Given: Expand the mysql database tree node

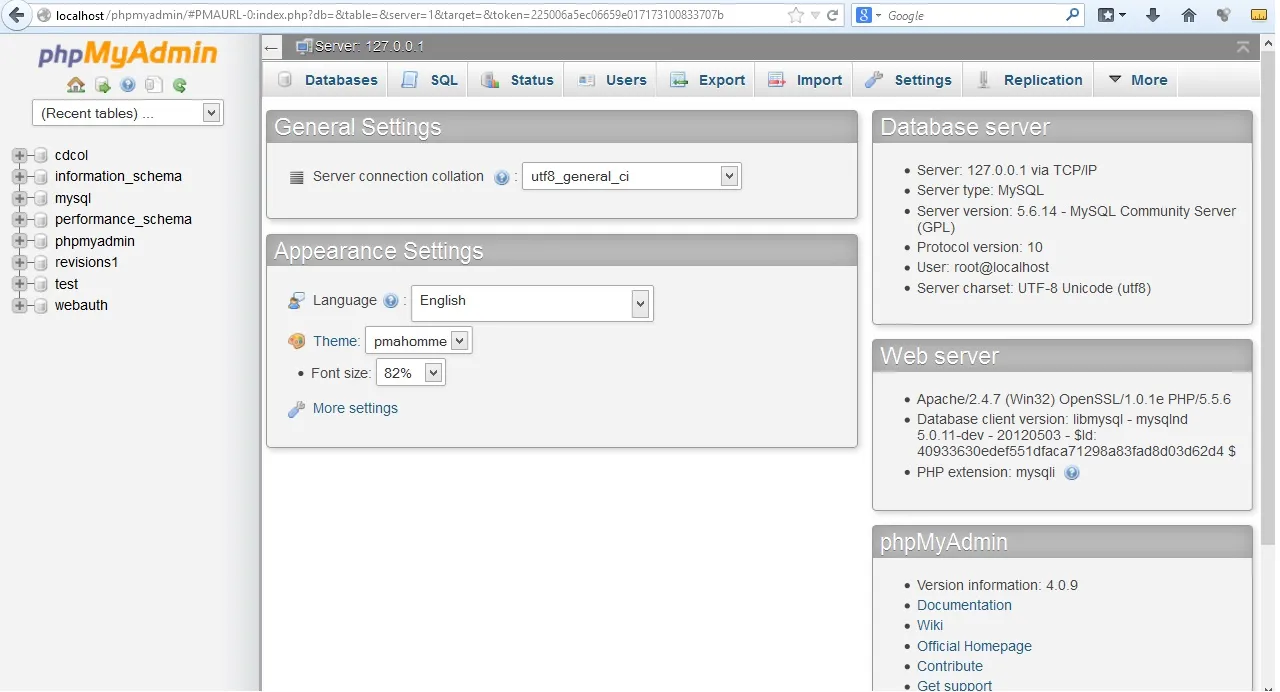Looking at the screenshot, I should pyautogui.click(x=19, y=199).
